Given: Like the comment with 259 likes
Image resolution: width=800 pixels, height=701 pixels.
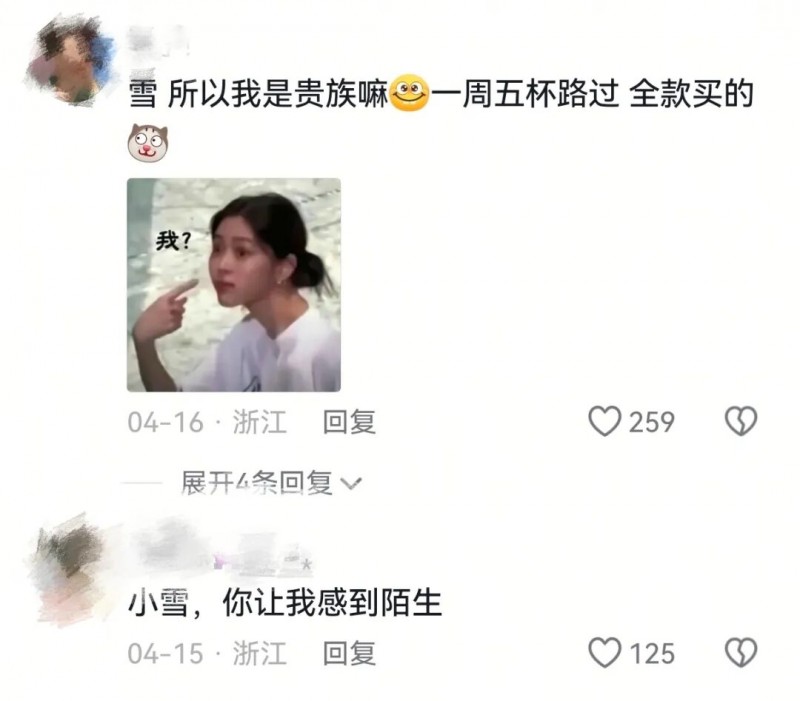Looking at the screenshot, I should coord(605,421).
